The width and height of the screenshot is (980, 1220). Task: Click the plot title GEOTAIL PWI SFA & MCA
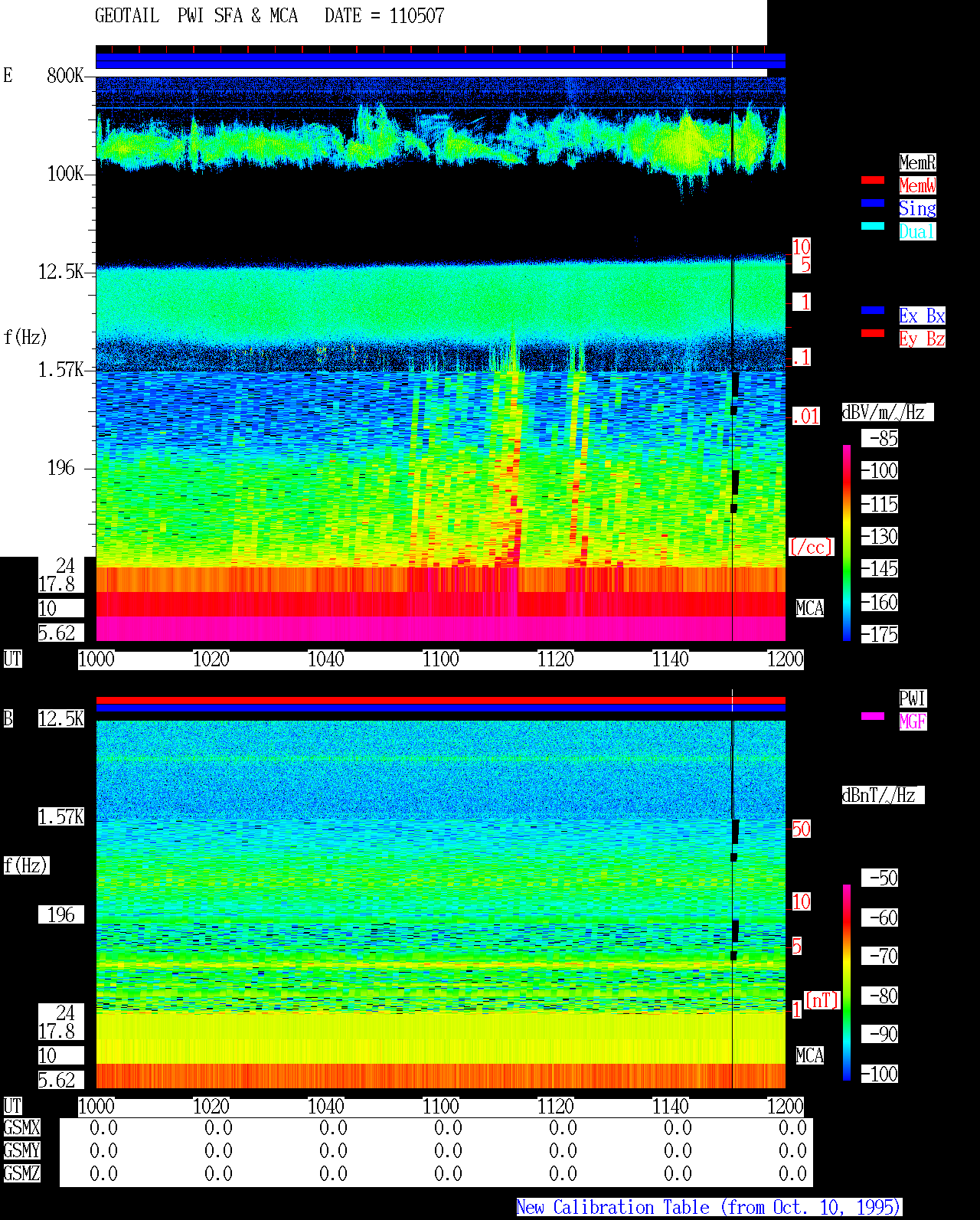click(x=196, y=16)
